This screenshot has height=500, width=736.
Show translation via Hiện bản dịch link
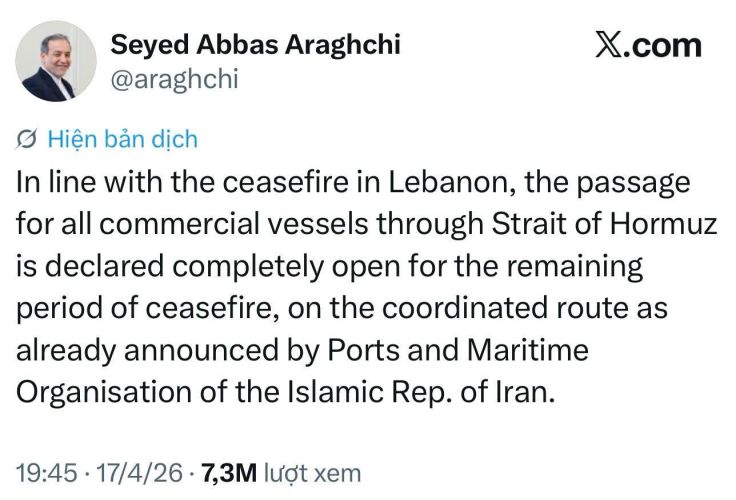click(123, 139)
